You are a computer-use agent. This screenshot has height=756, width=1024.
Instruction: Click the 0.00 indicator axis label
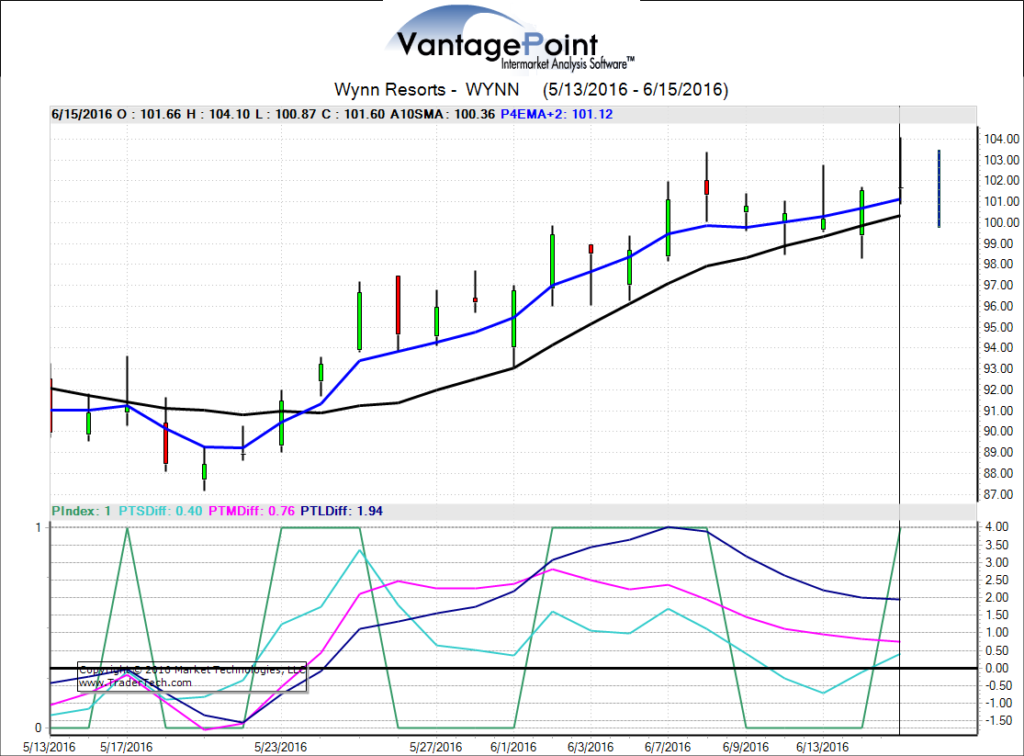(x=997, y=668)
